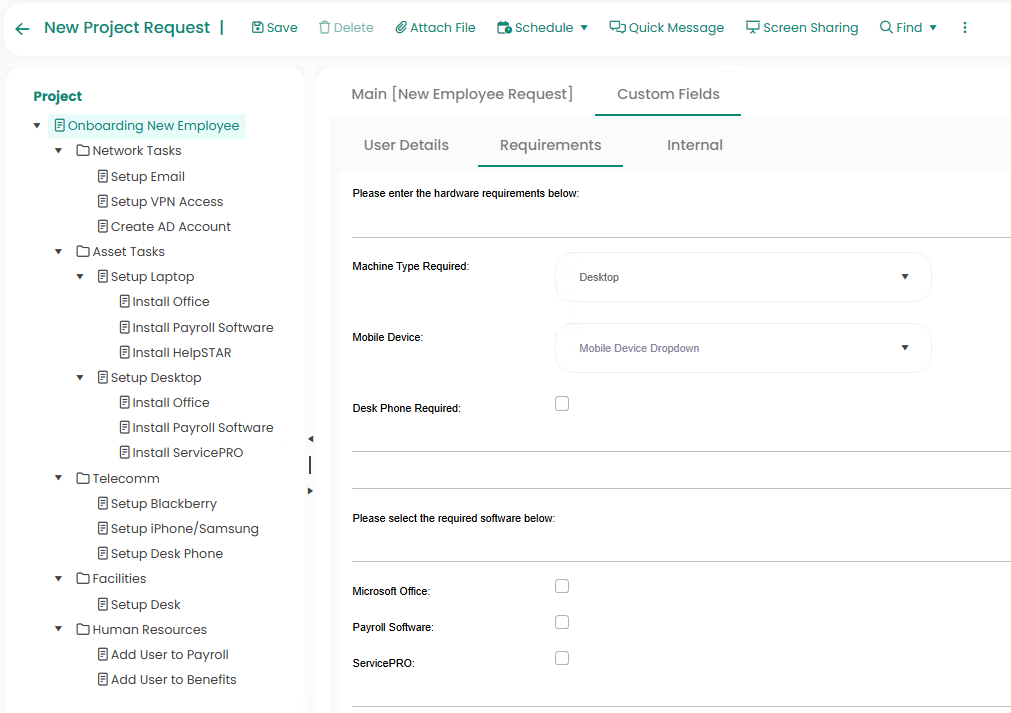
Task: Collapse the Setup Desktop node
Action: pos(80,378)
